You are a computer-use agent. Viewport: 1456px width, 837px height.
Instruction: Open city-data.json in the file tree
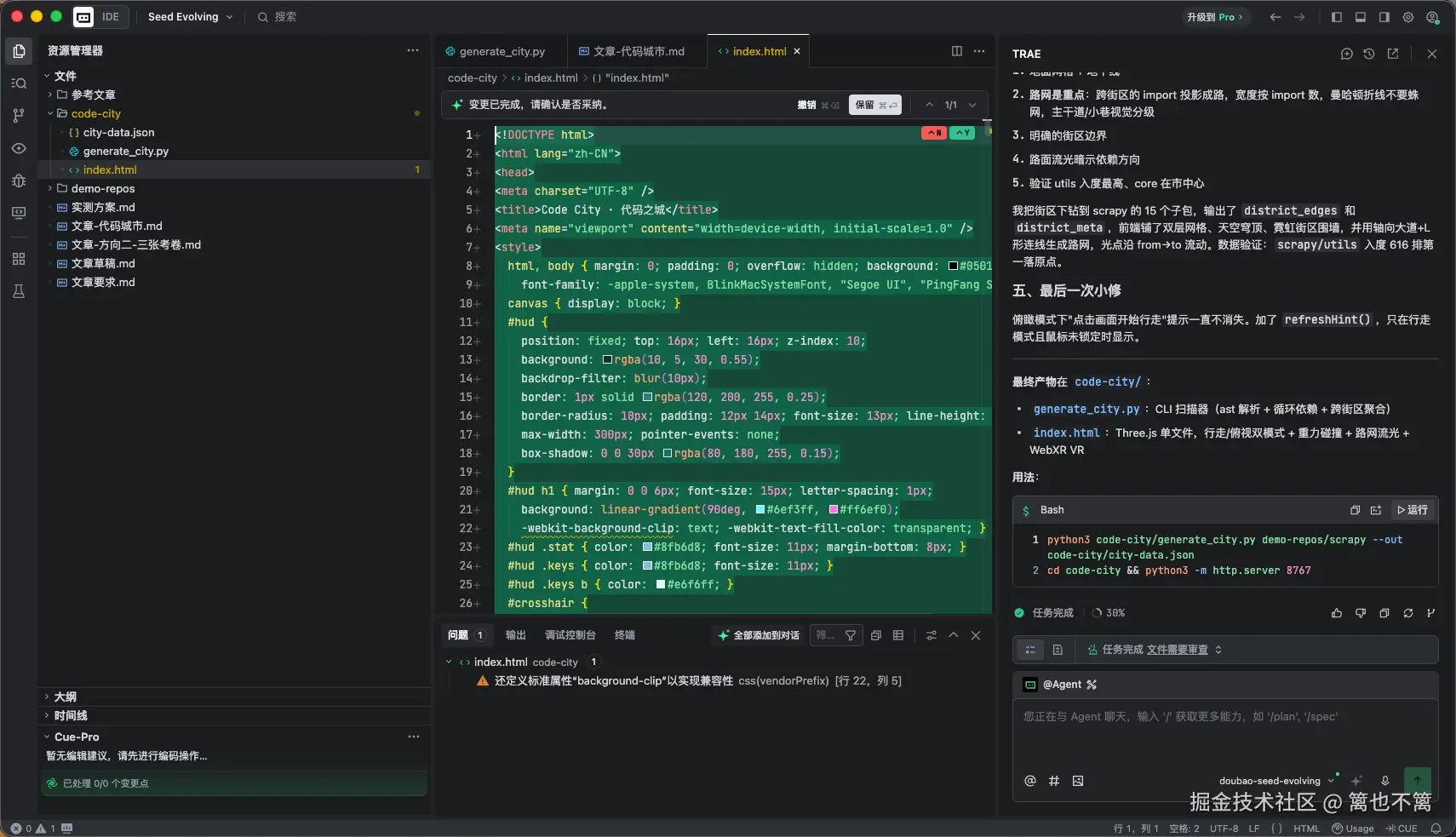pyautogui.click(x=118, y=132)
